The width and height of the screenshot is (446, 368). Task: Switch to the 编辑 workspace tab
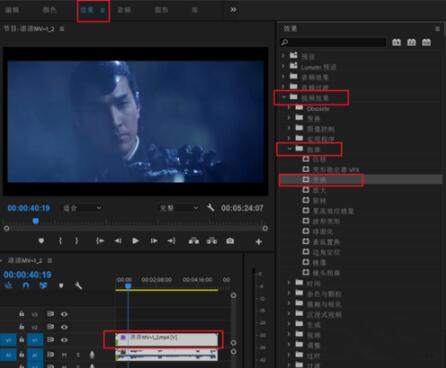[x=12, y=10]
